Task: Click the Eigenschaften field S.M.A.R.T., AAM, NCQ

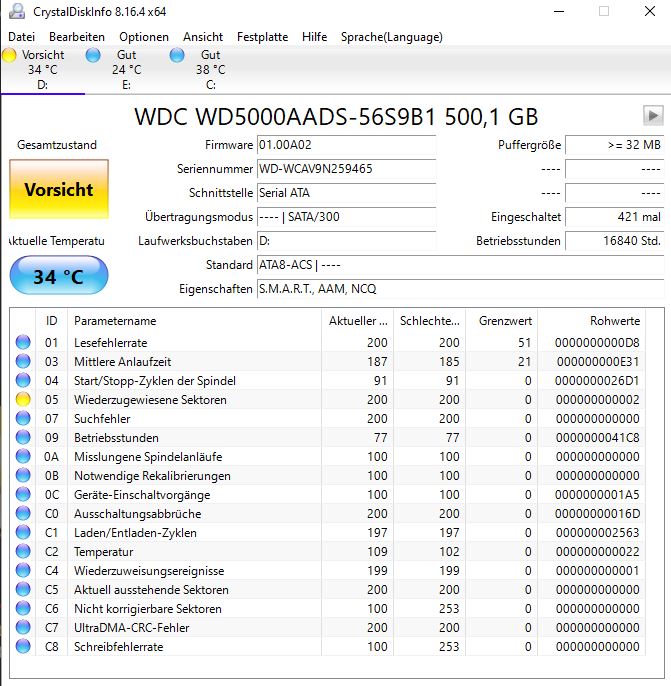Action: [x=461, y=289]
